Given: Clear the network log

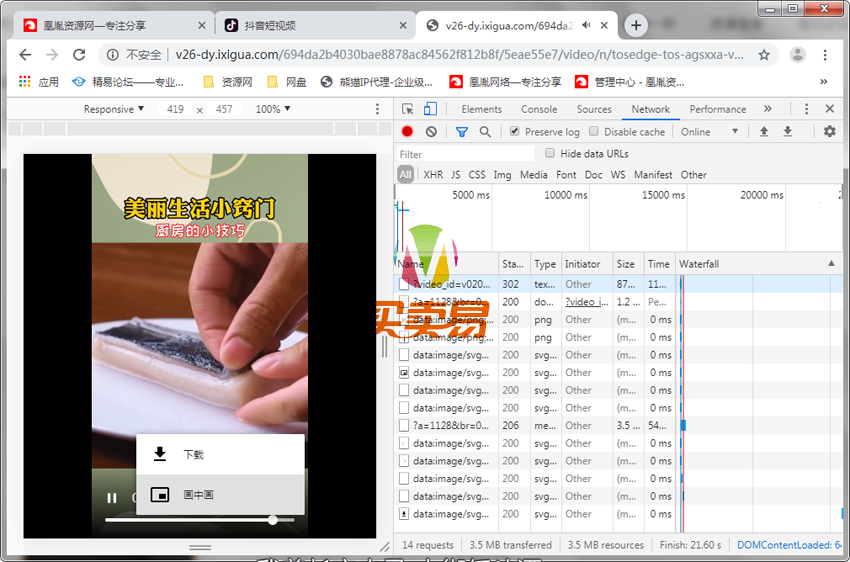Looking at the screenshot, I should [431, 132].
